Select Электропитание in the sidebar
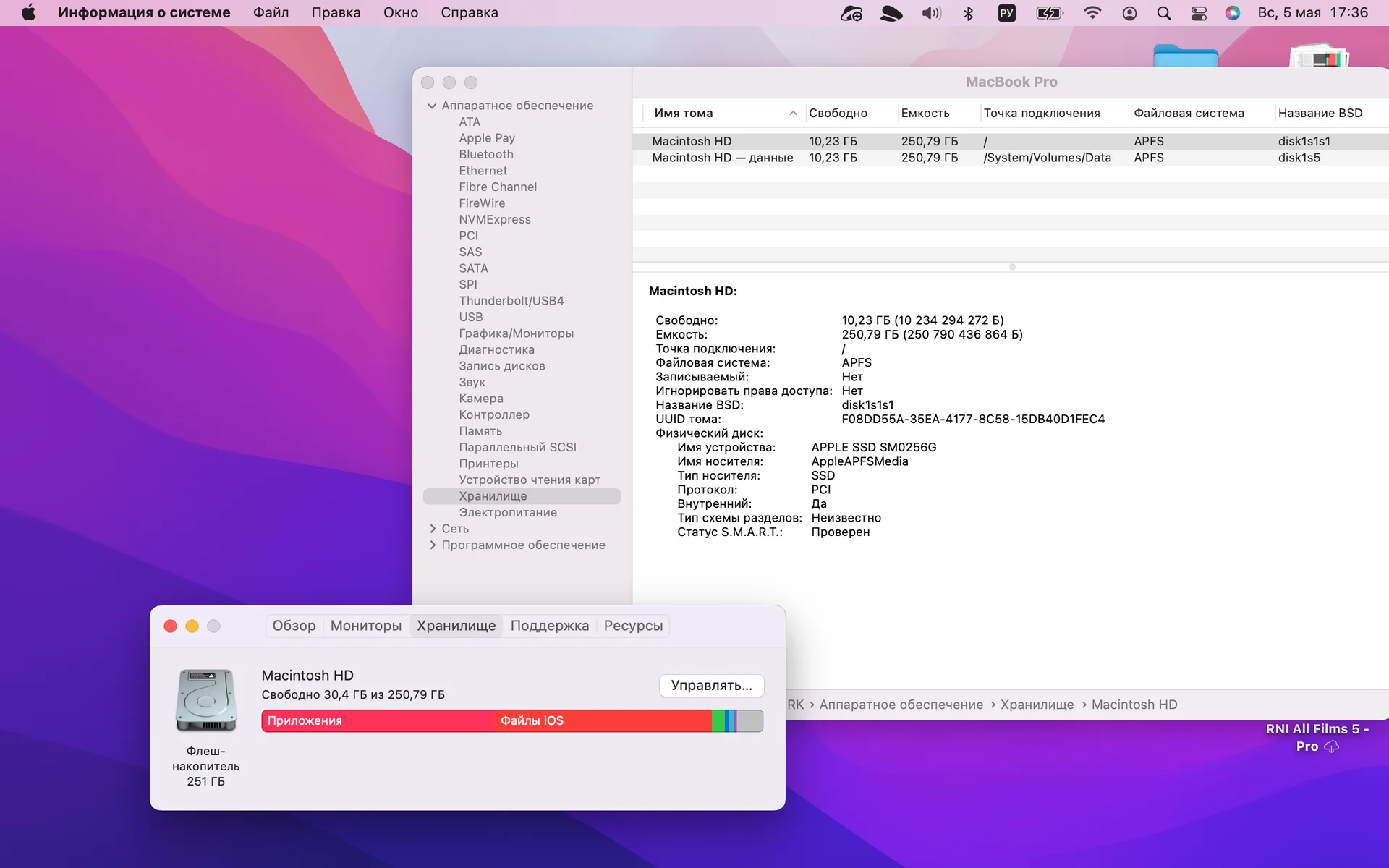This screenshot has height=868, width=1389. [x=508, y=513]
